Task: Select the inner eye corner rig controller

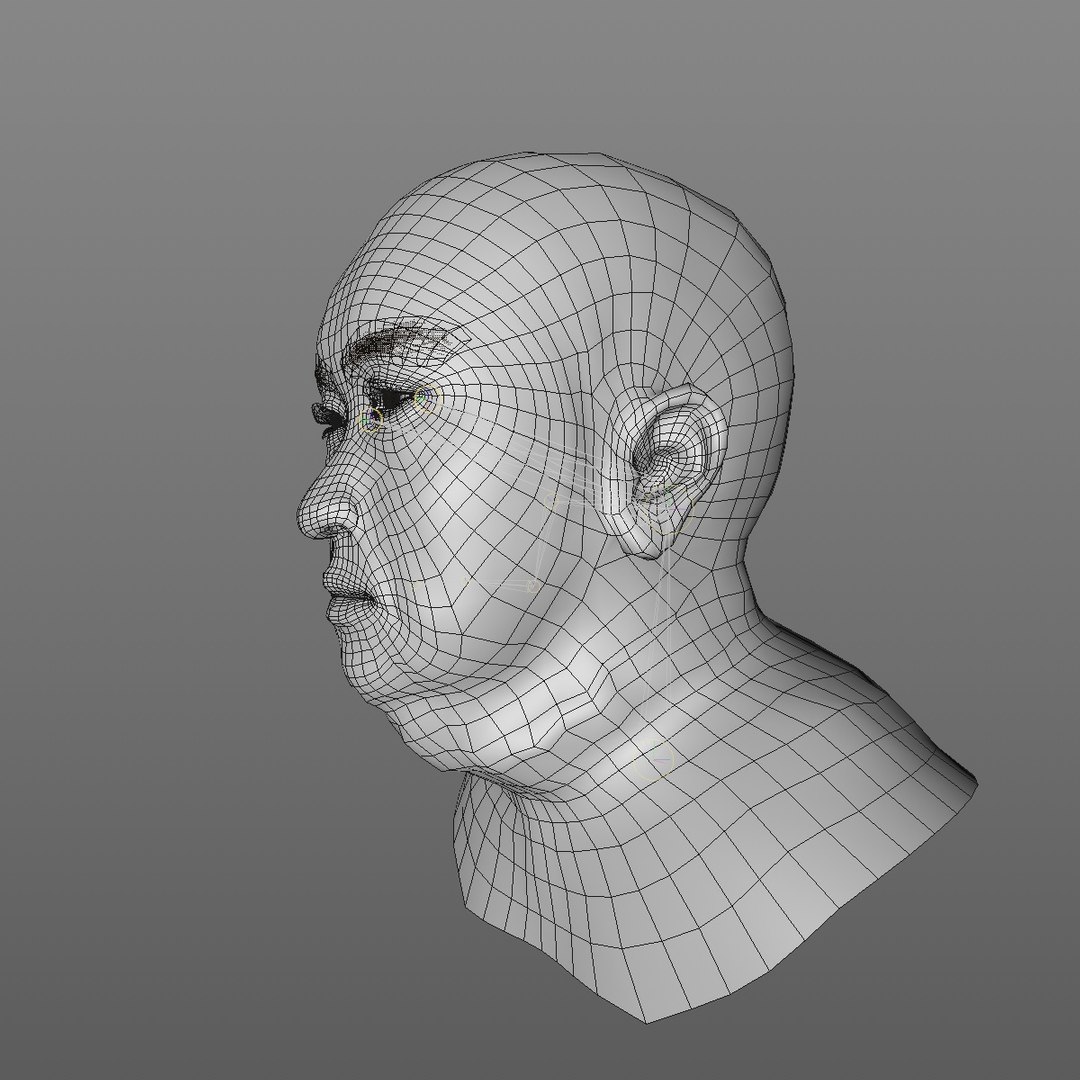Action: [x=372, y=419]
